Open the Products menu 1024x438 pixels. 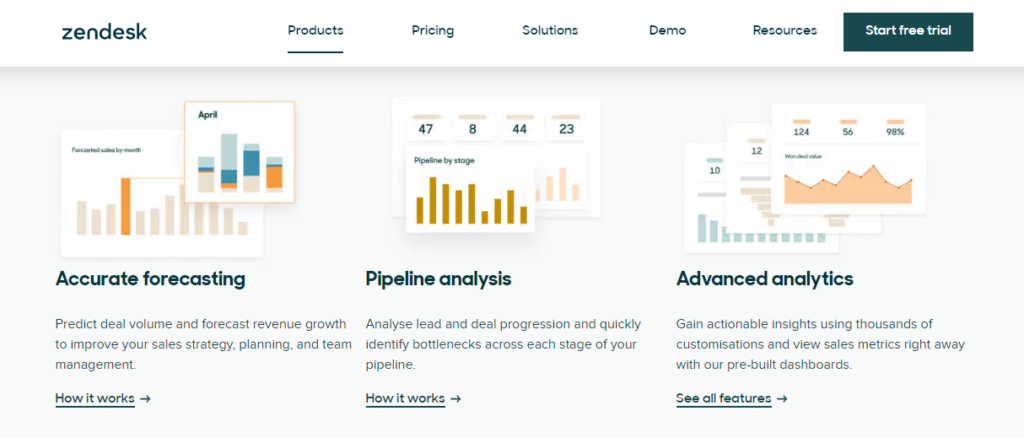pyautogui.click(x=315, y=30)
